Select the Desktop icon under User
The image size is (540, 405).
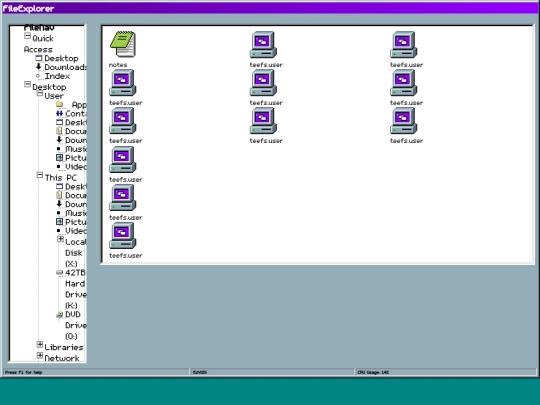[59, 122]
